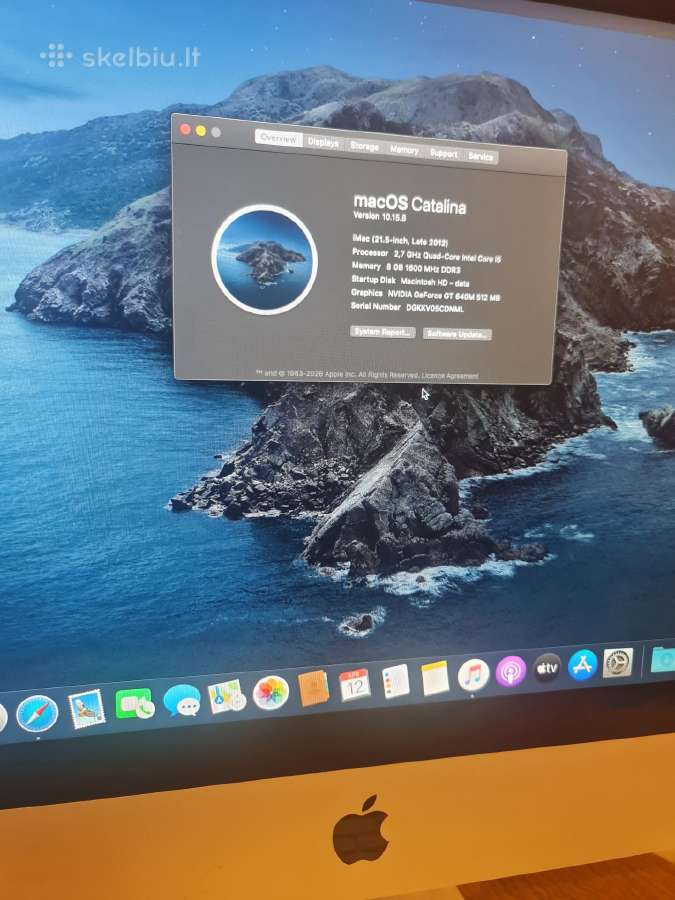Launch Maps from the Dock
The width and height of the screenshot is (675, 900).
[227, 696]
